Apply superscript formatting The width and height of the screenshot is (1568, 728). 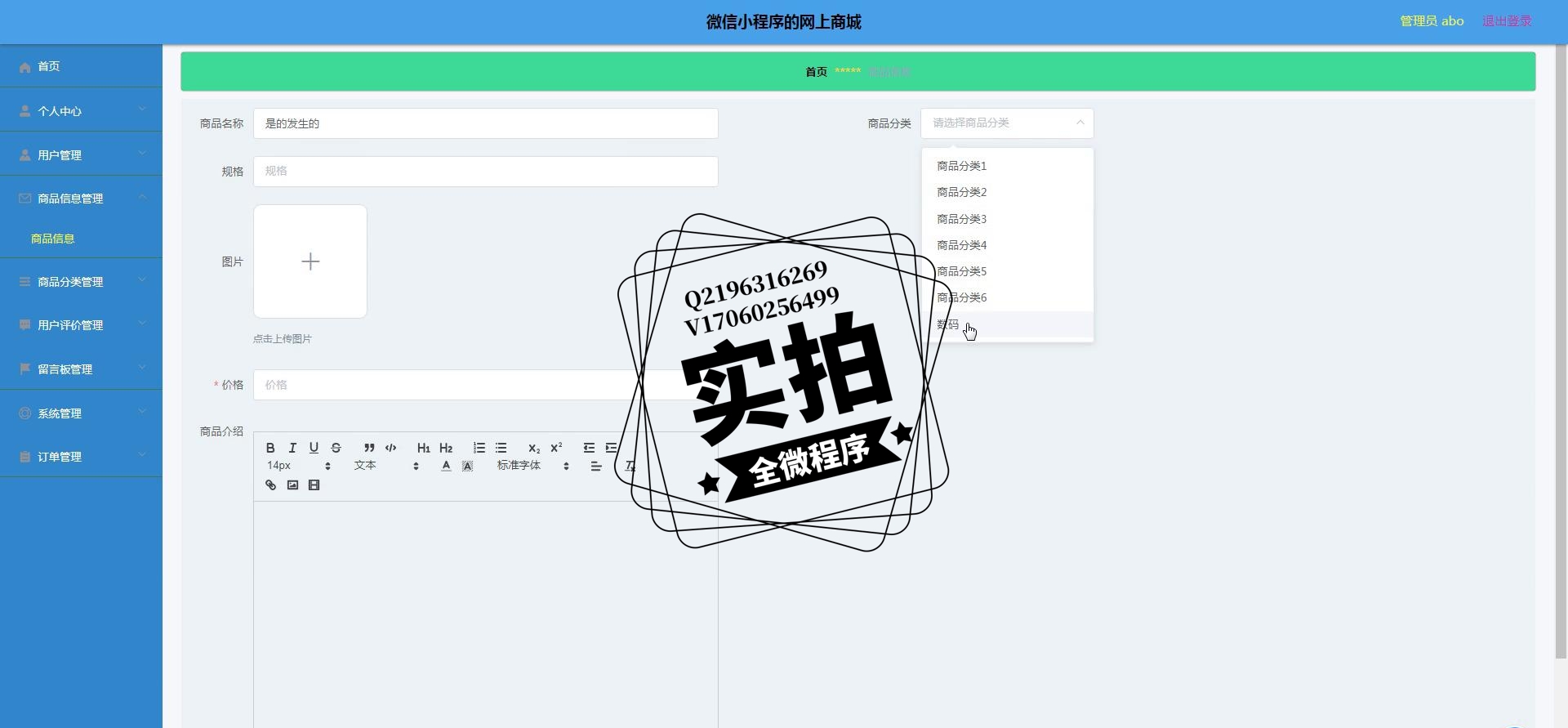click(x=556, y=448)
